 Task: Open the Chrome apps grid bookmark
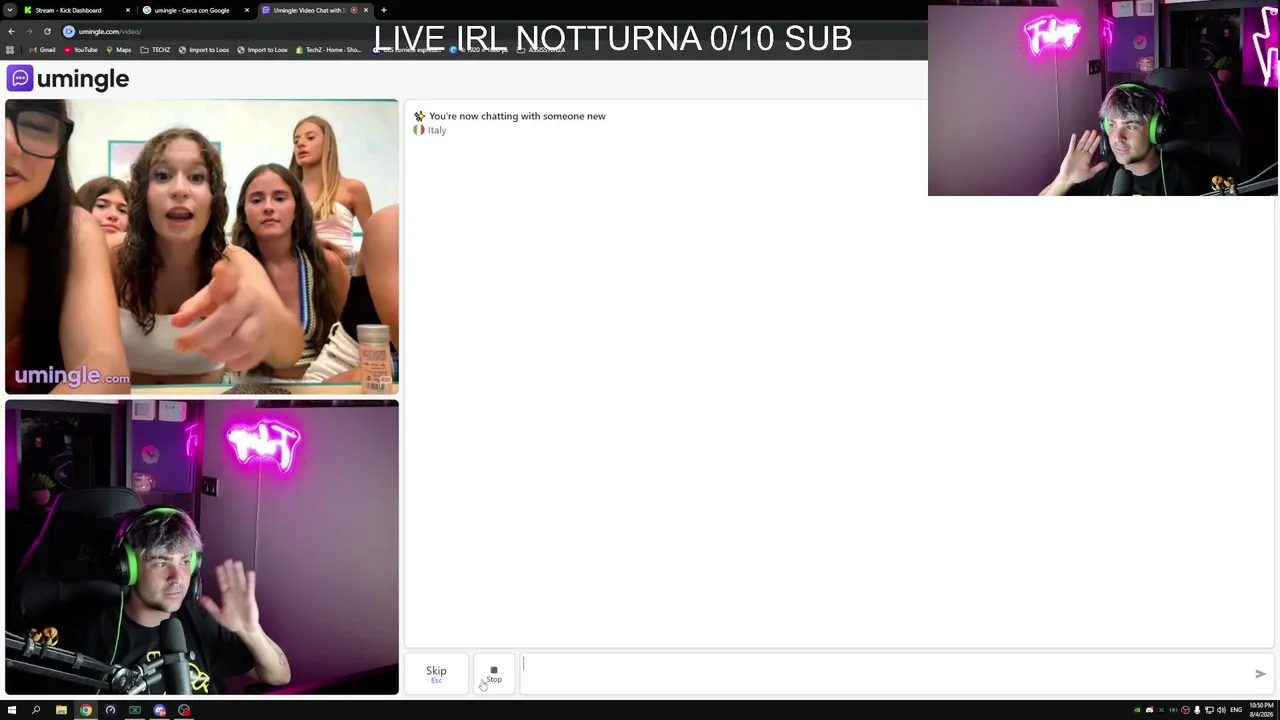point(11,50)
